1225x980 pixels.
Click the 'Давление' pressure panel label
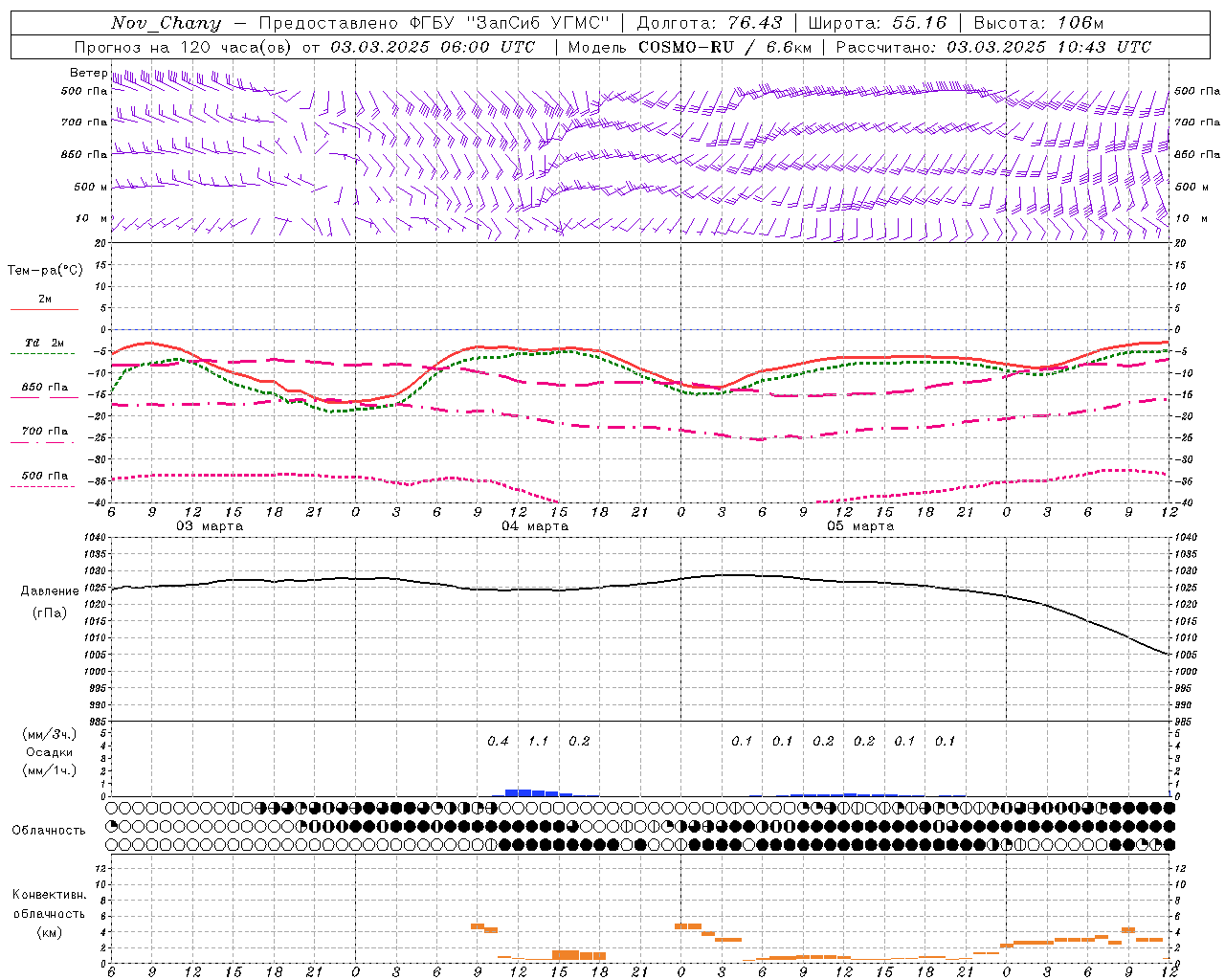[x=50, y=591]
